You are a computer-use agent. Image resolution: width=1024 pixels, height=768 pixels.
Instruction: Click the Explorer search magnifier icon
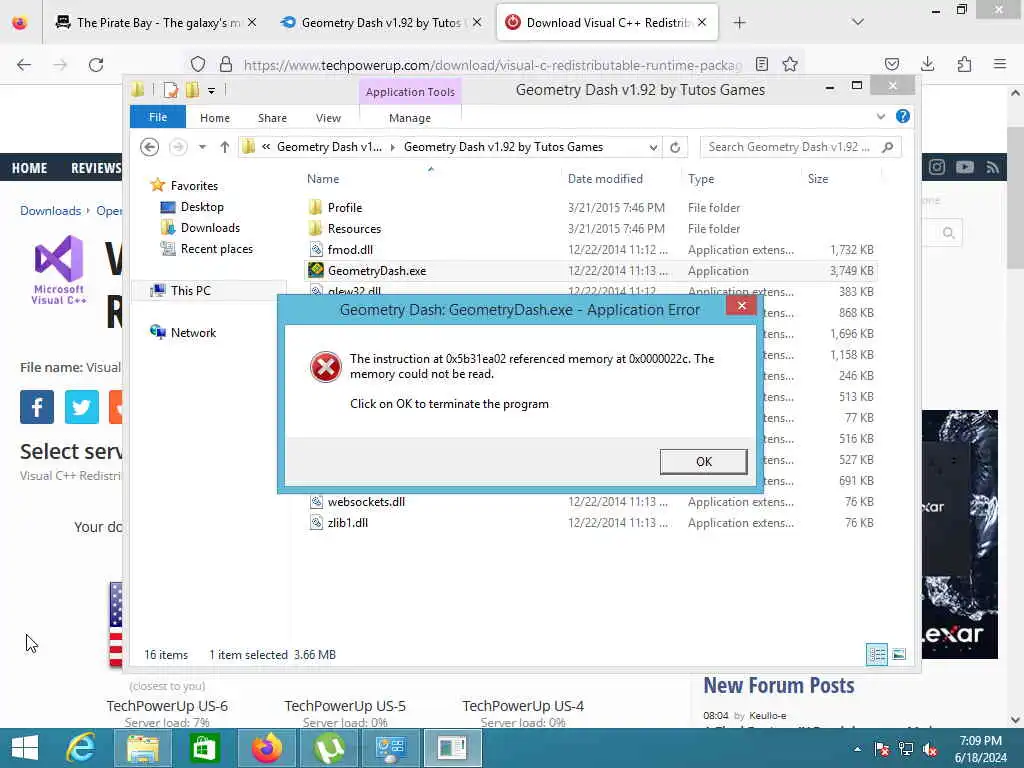pyautogui.click(x=888, y=147)
